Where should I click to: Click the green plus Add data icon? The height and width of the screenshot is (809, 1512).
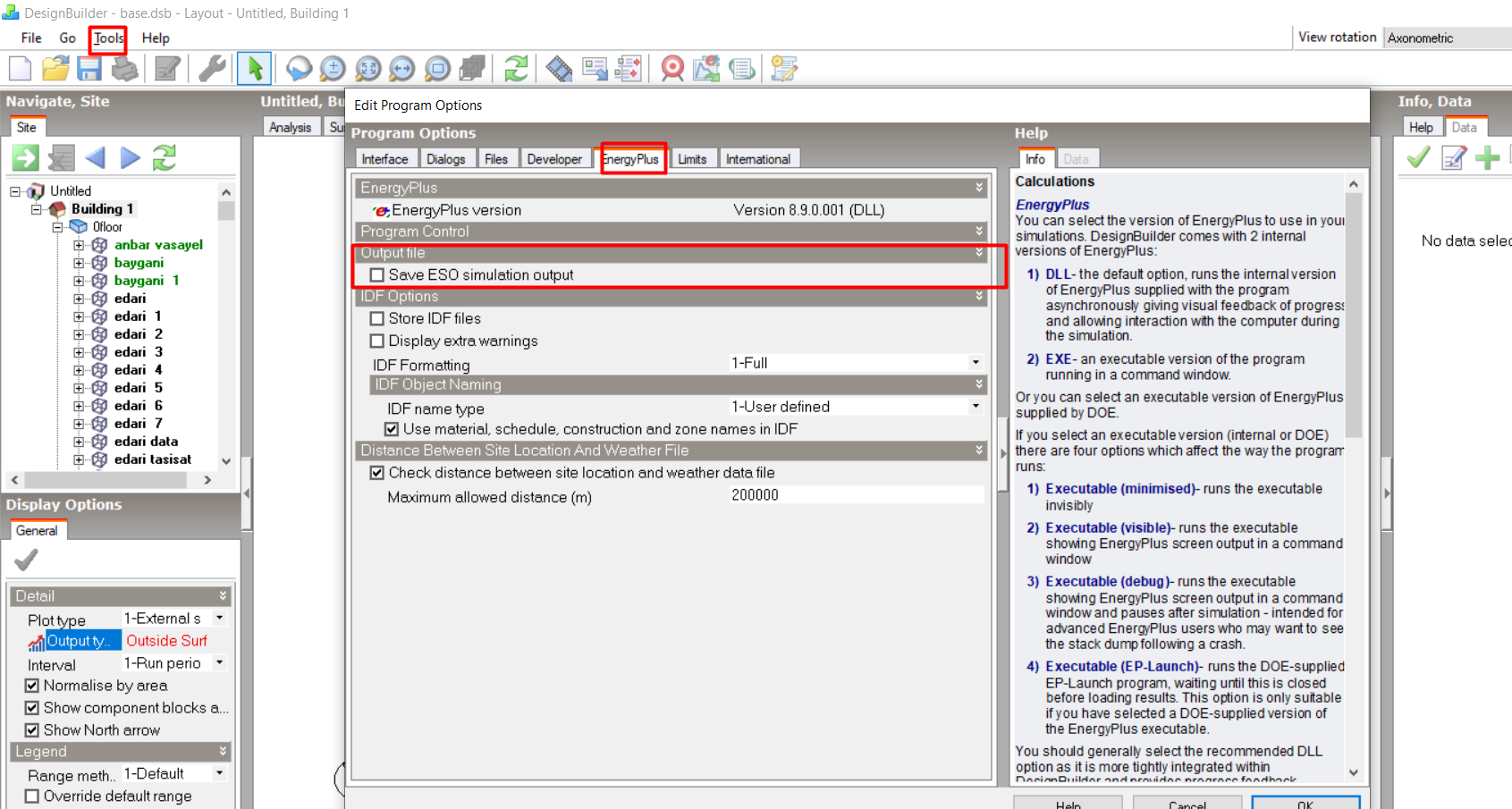coord(1487,158)
